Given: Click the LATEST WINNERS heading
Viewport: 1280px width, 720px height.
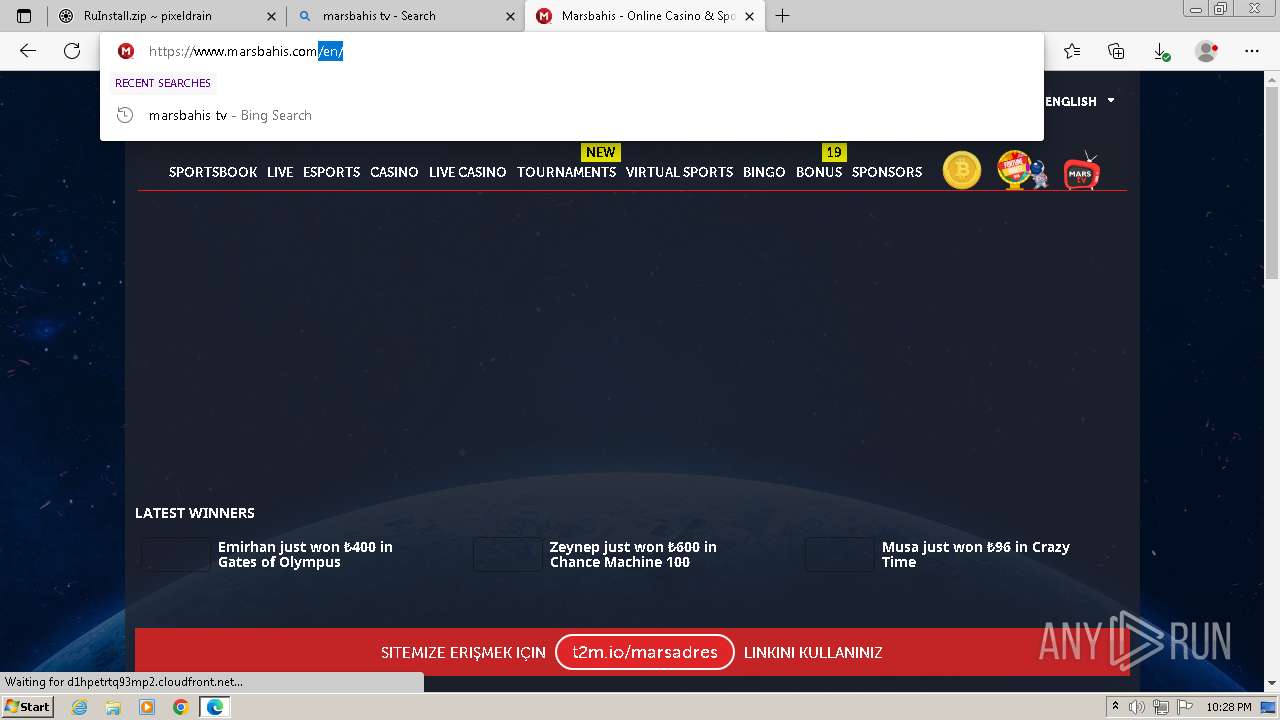Looking at the screenshot, I should 195,513.
